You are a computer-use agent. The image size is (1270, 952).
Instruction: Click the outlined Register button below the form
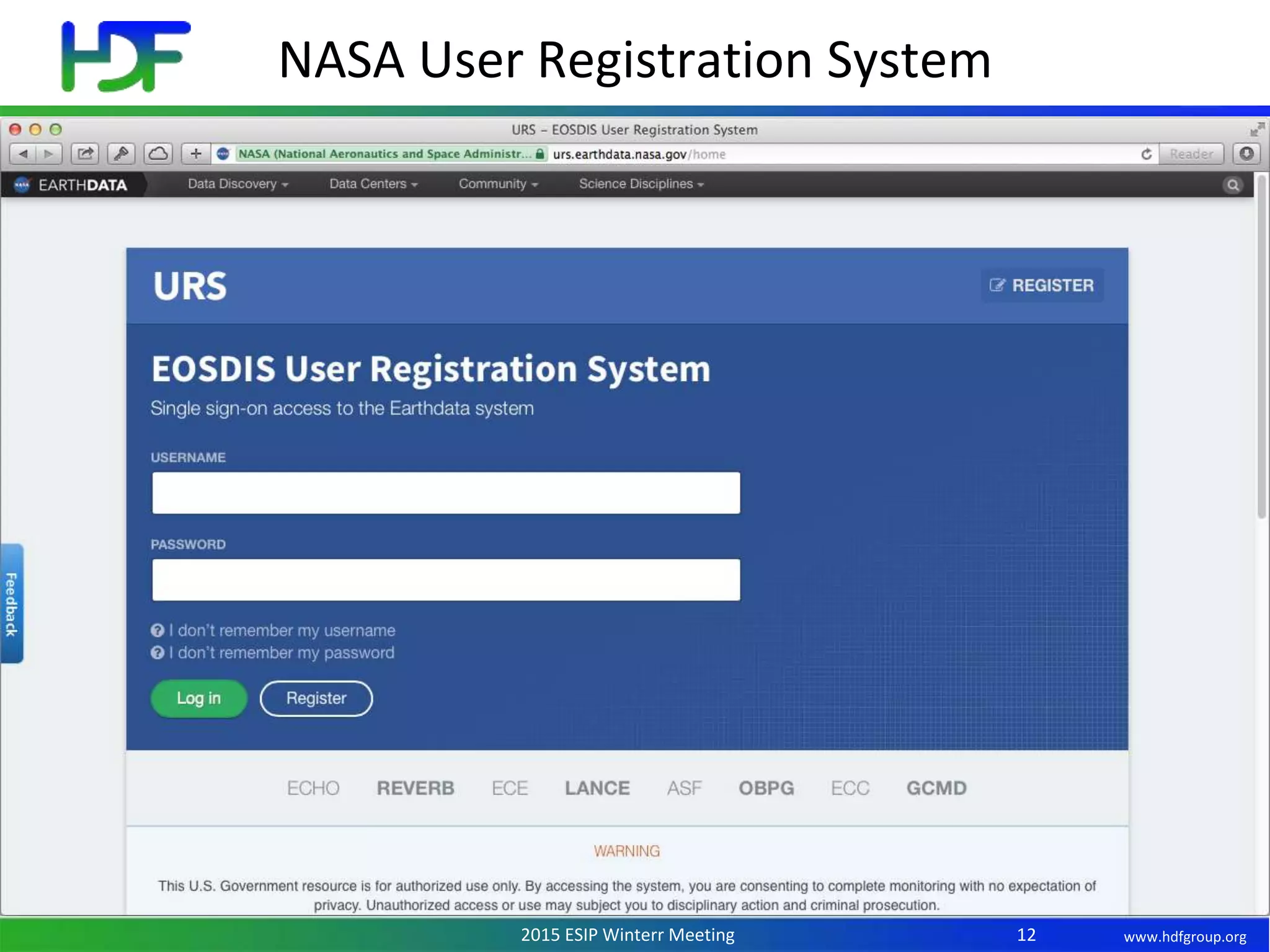click(x=316, y=699)
